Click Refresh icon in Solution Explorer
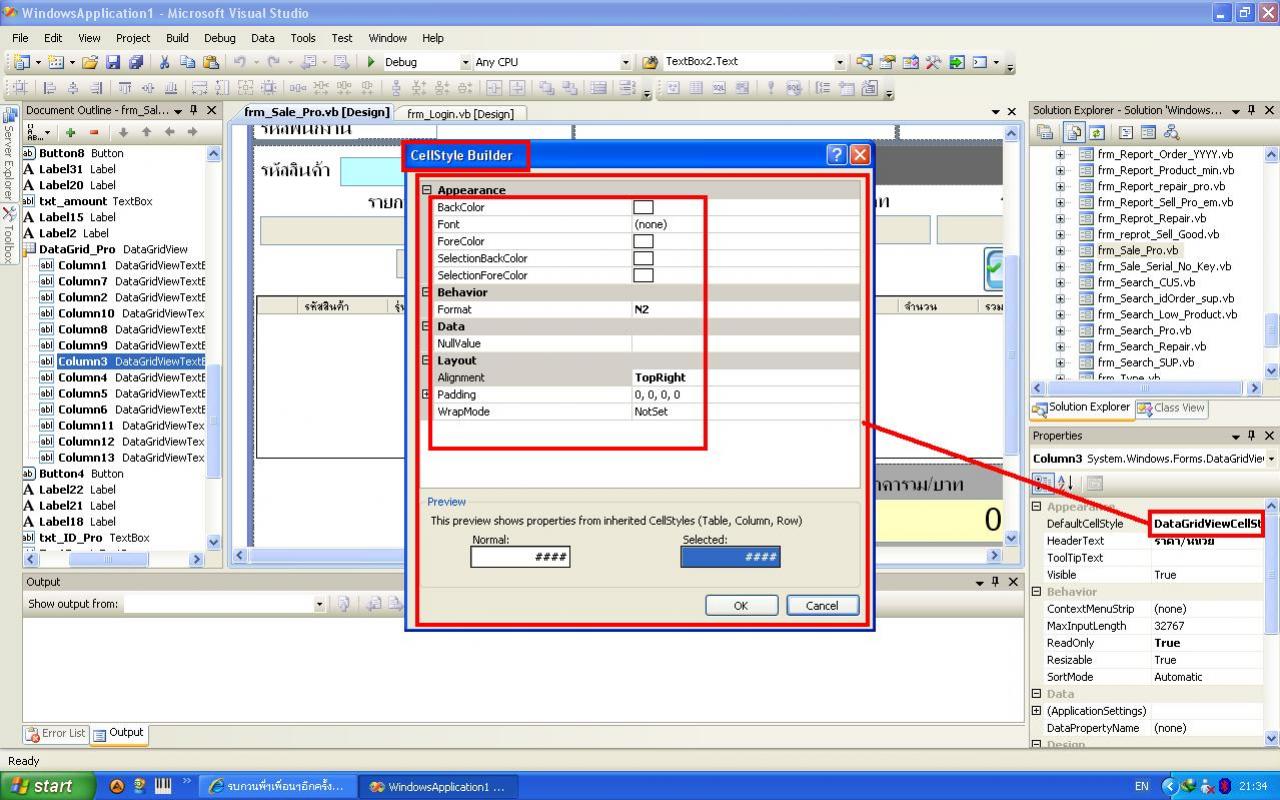The width and height of the screenshot is (1280, 800). click(1097, 132)
